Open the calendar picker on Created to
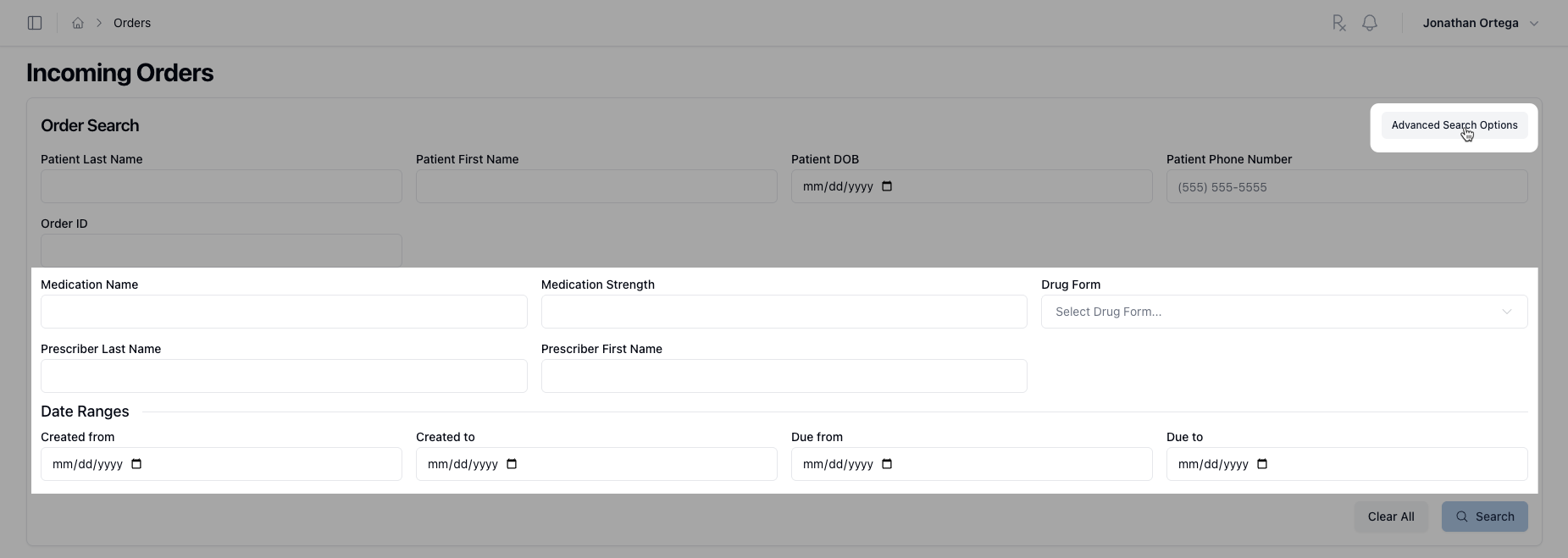The height and width of the screenshot is (558, 1568). click(x=512, y=464)
